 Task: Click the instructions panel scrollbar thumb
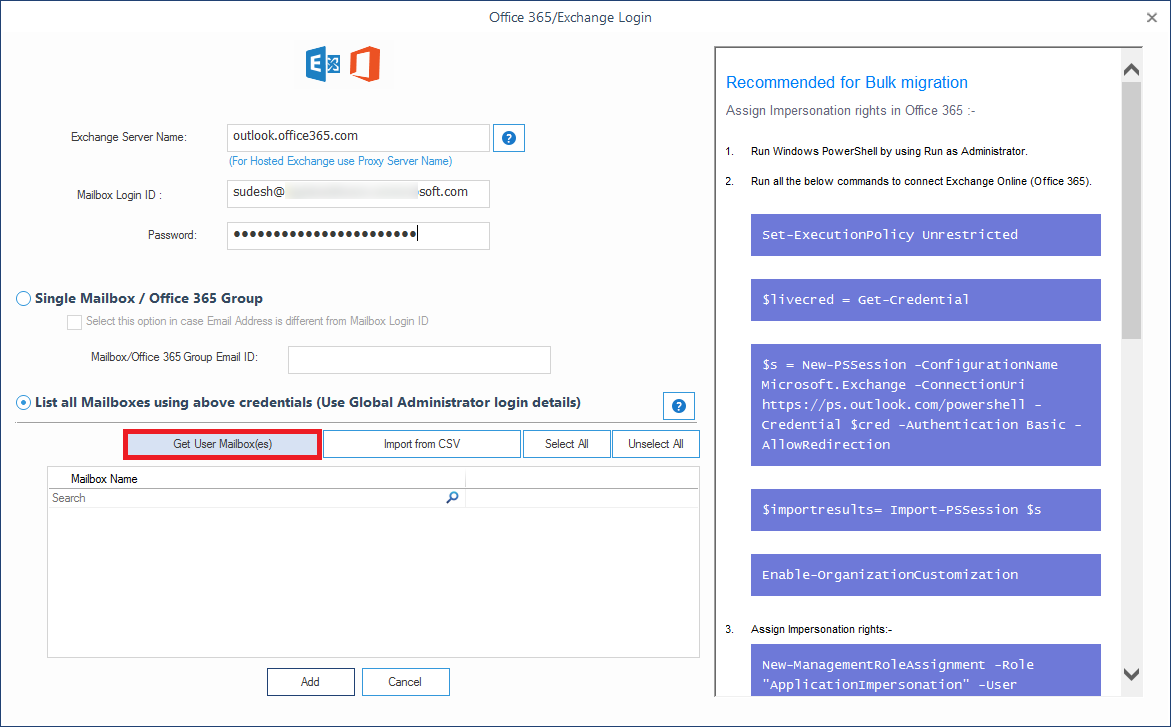tap(1131, 210)
